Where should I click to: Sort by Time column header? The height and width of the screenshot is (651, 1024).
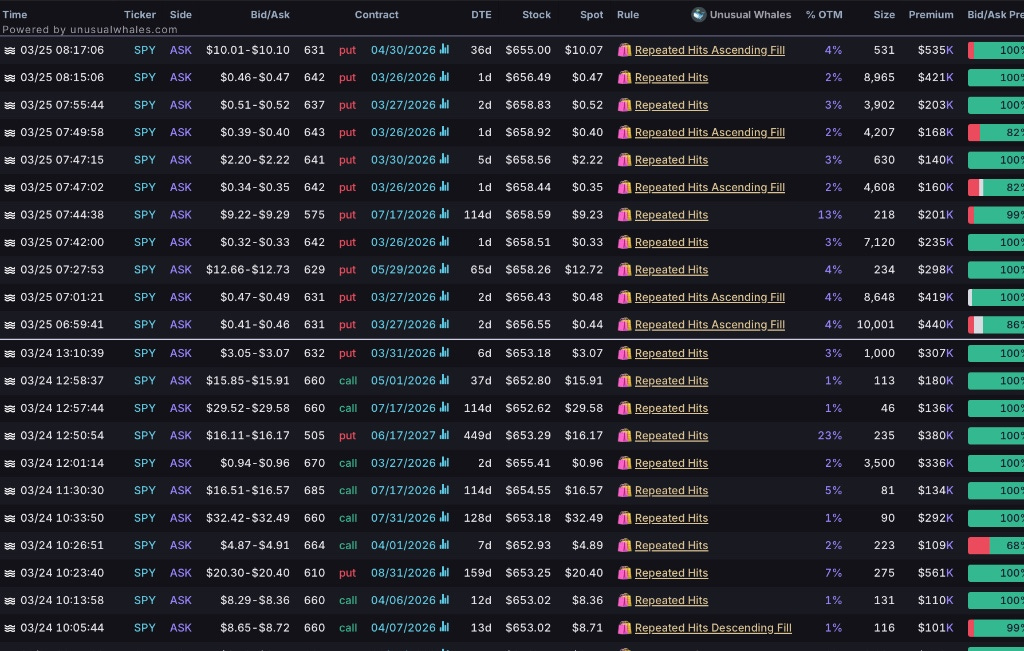14,14
